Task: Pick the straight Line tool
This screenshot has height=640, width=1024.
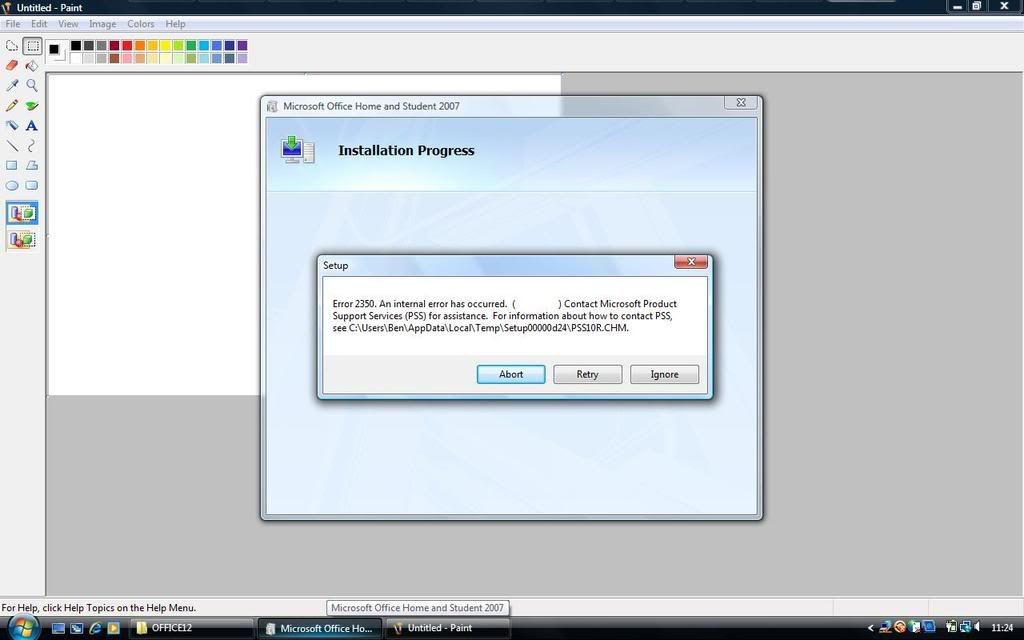Action: pos(12,145)
